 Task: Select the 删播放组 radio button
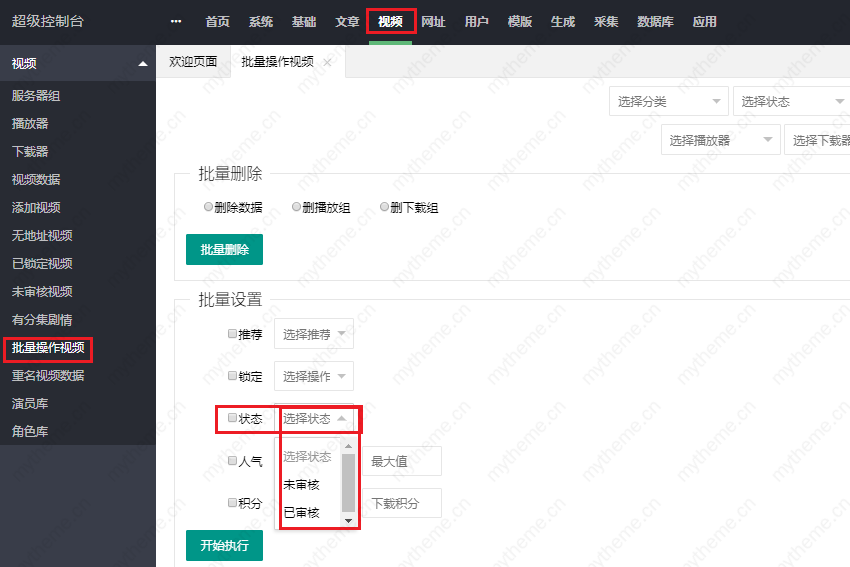click(296, 207)
